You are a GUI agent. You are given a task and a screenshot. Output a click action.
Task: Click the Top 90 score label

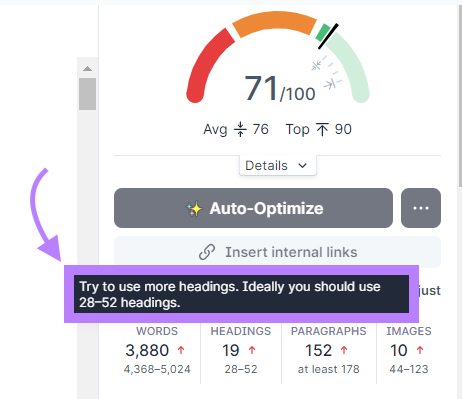coord(319,129)
